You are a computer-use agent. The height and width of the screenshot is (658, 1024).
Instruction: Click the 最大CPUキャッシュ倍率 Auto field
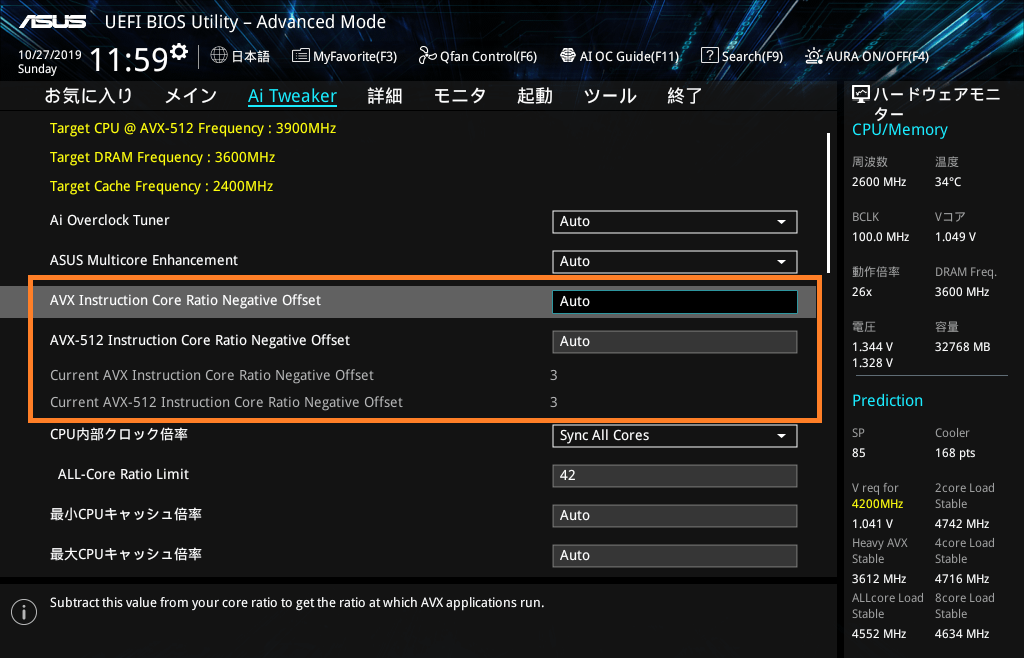point(675,556)
